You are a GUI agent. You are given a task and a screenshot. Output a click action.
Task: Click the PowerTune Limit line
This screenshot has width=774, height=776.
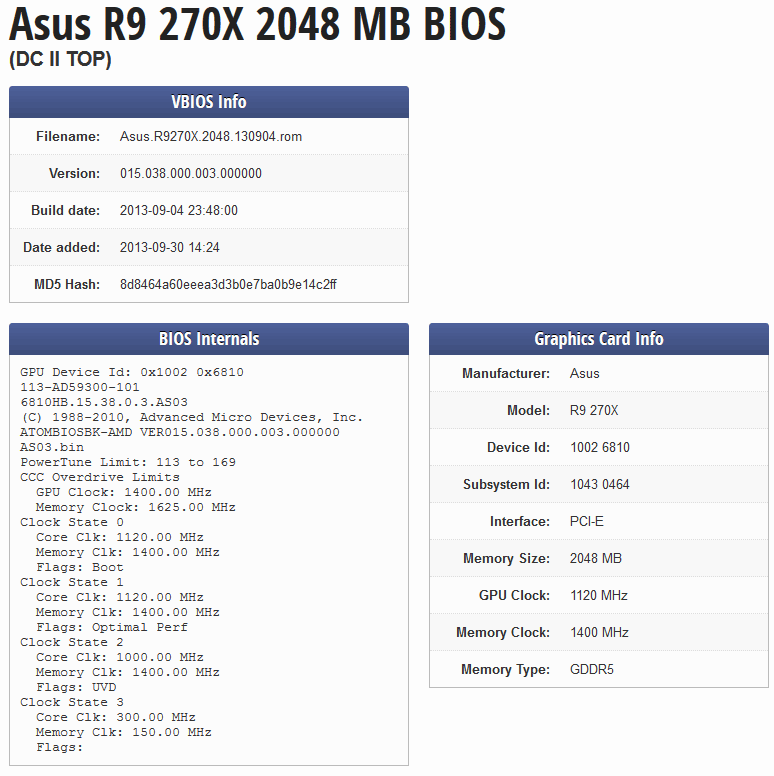point(128,462)
